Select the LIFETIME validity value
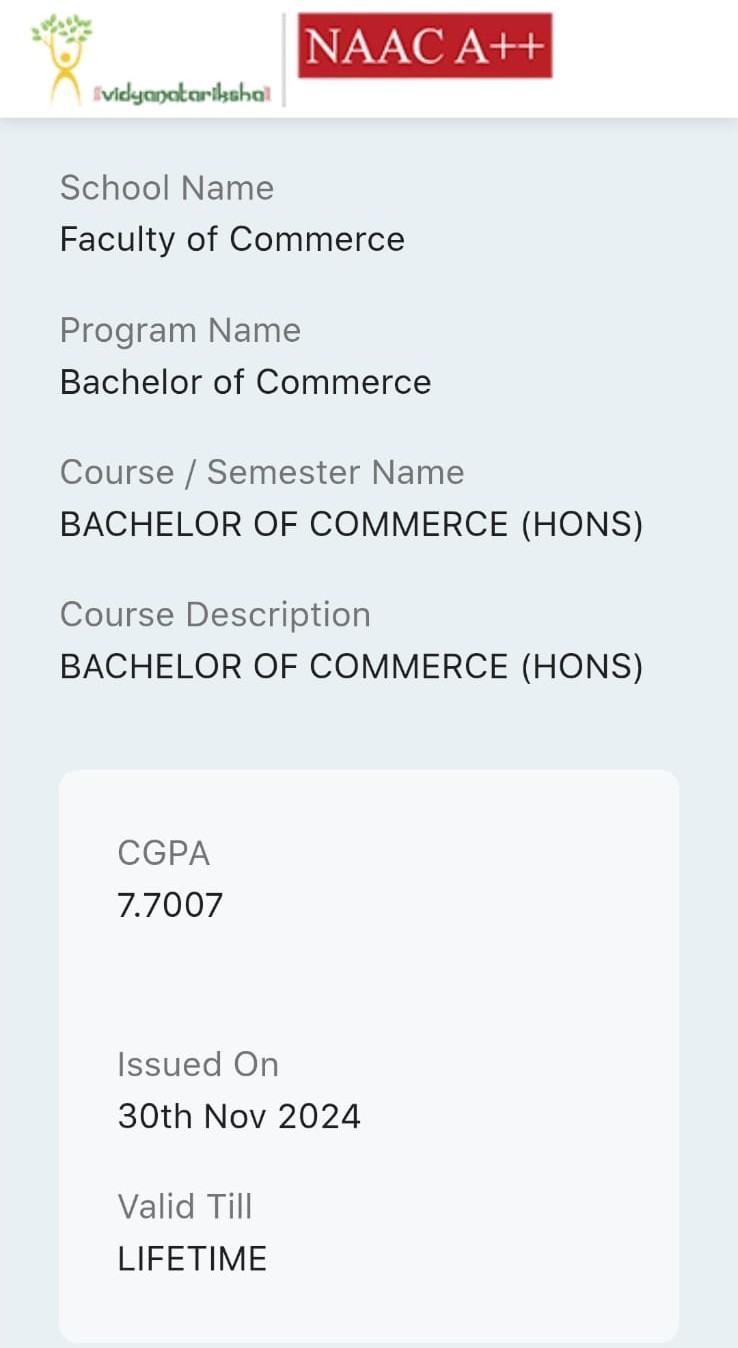Viewport: 738px width, 1348px height. (192, 1258)
